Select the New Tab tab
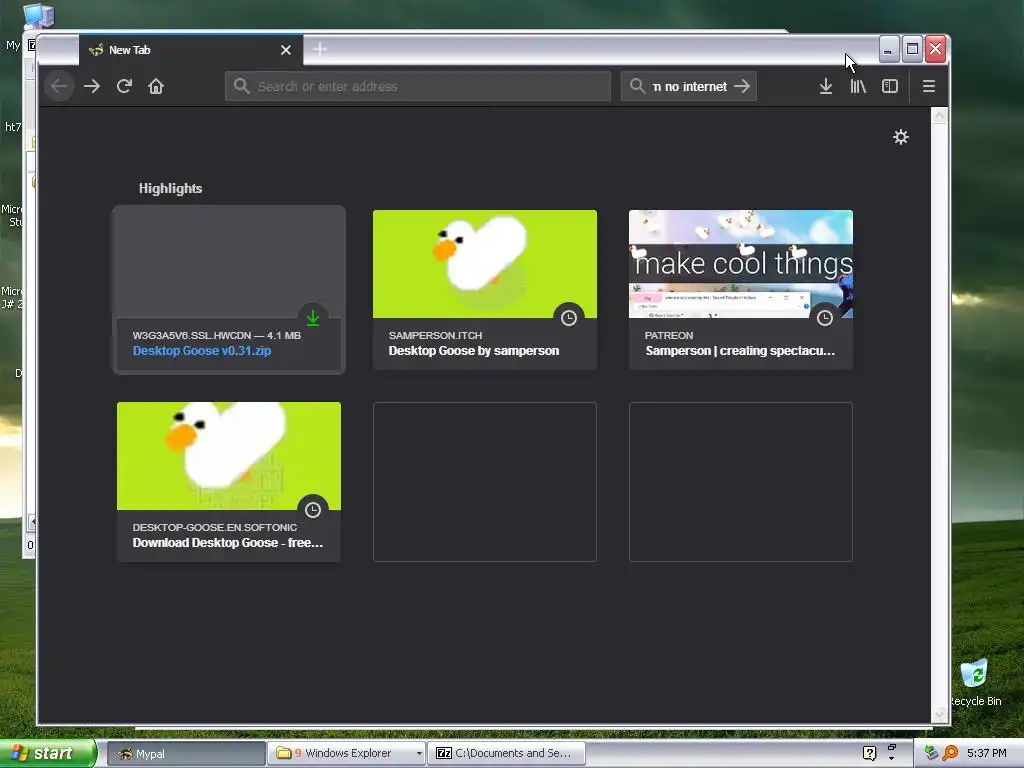The width and height of the screenshot is (1024, 768). click(x=191, y=50)
